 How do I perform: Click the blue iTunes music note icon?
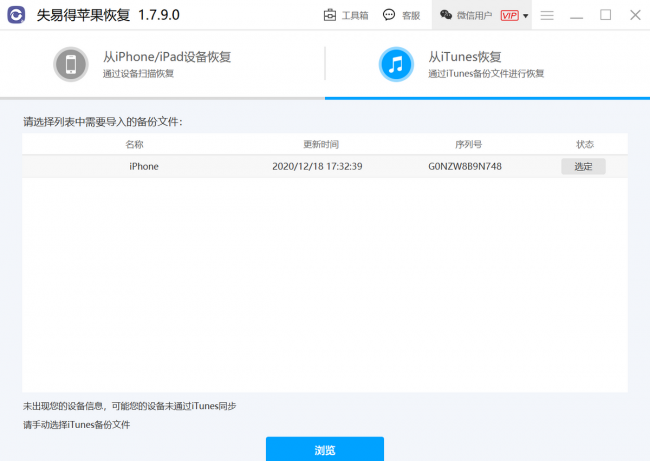[396, 64]
